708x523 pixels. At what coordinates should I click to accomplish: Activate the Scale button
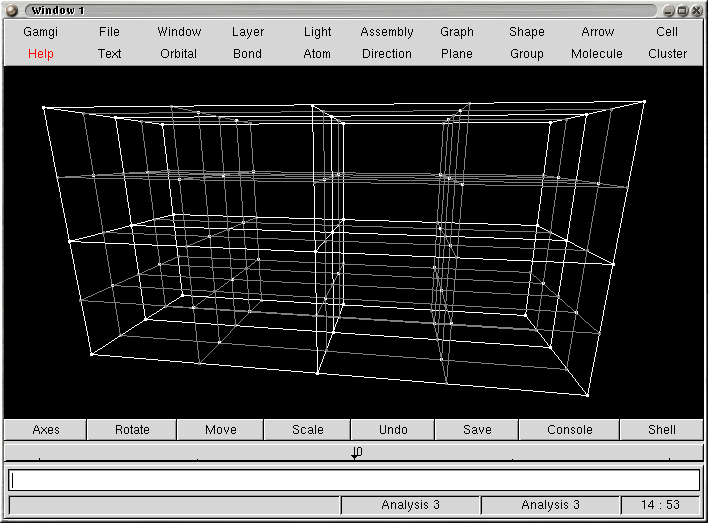point(307,430)
